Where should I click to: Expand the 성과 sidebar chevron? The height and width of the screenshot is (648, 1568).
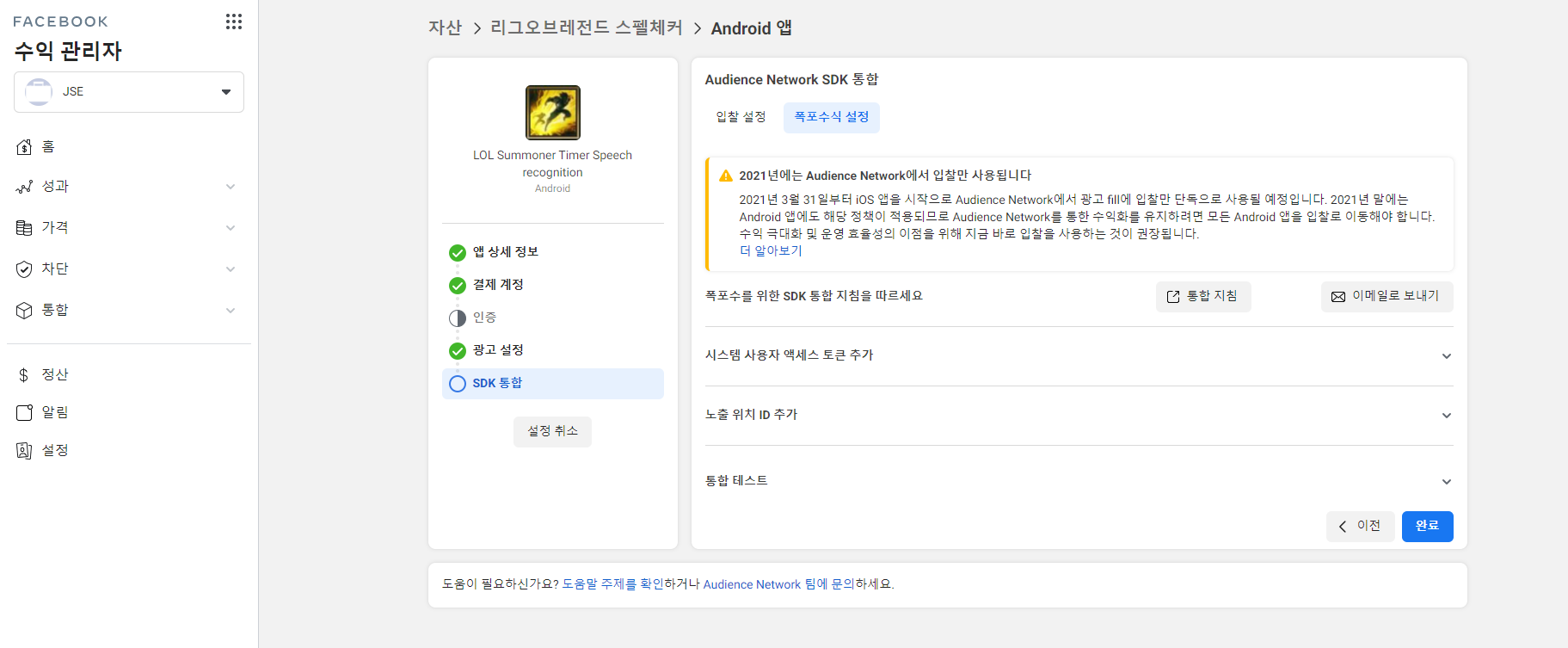click(231, 187)
